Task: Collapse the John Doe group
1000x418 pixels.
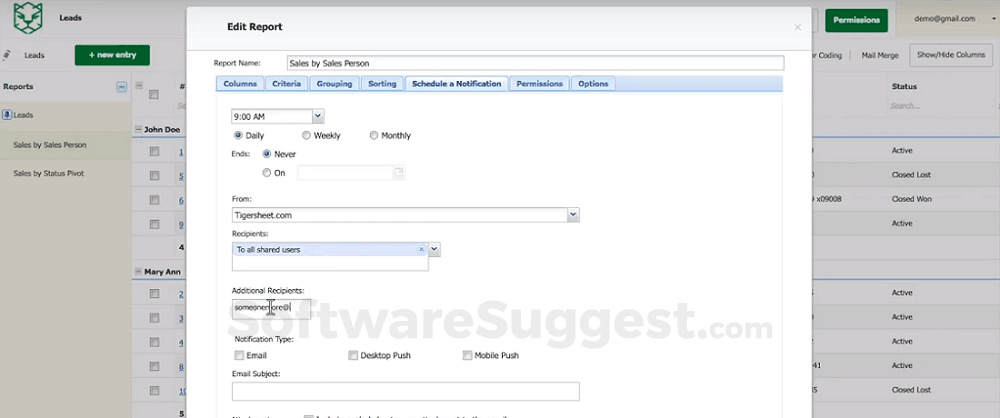Action: [138, 130]
